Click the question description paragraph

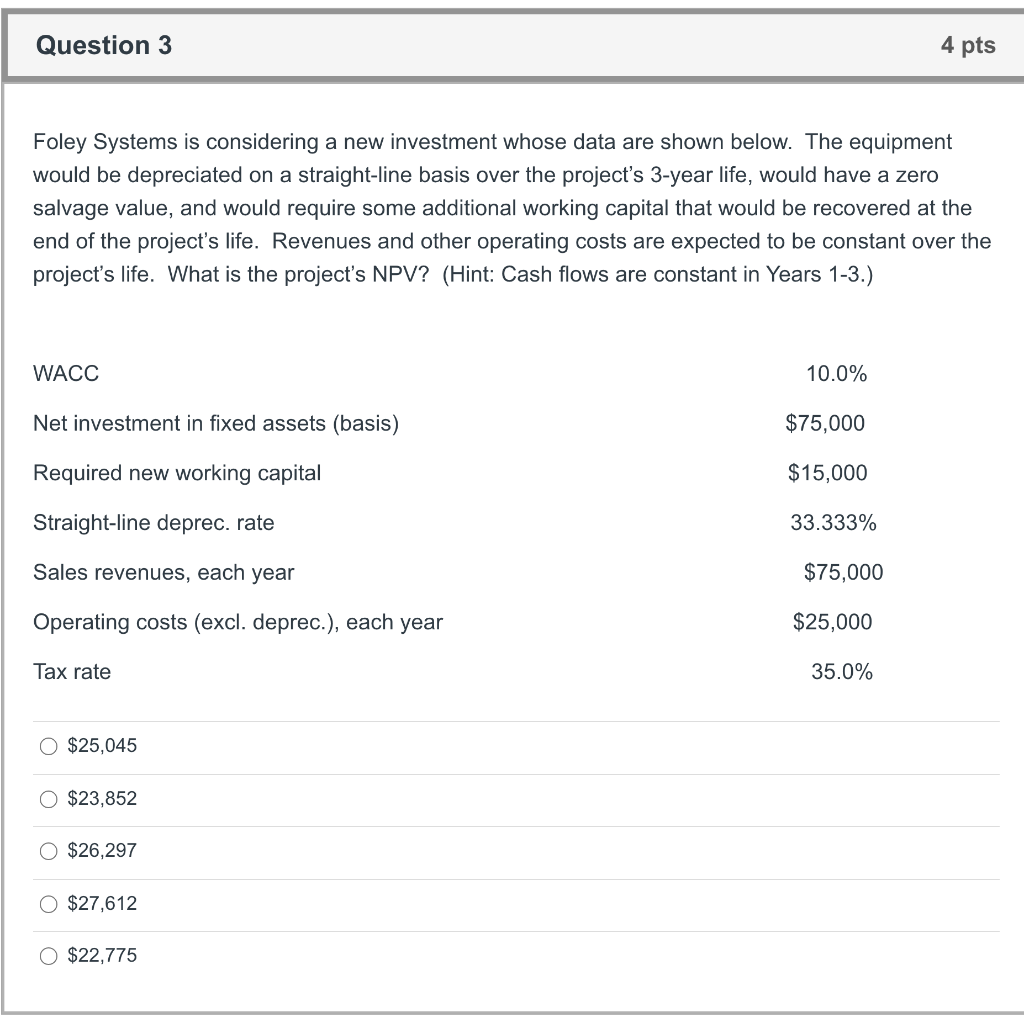(x=510, y=208)
